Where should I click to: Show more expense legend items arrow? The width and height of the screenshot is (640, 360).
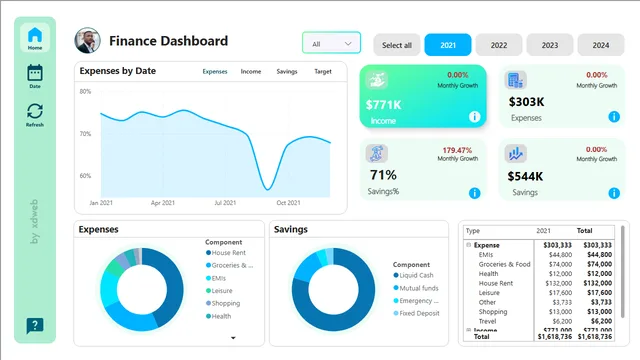coord(233,338)
